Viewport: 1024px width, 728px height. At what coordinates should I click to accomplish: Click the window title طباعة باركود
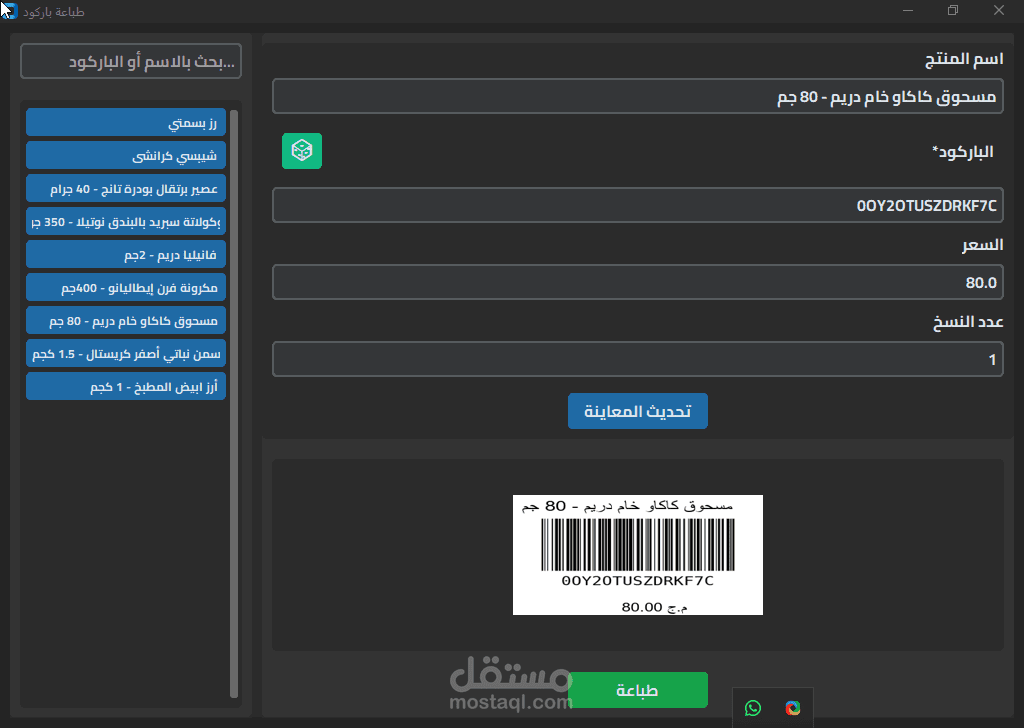(x=54, y=12)
